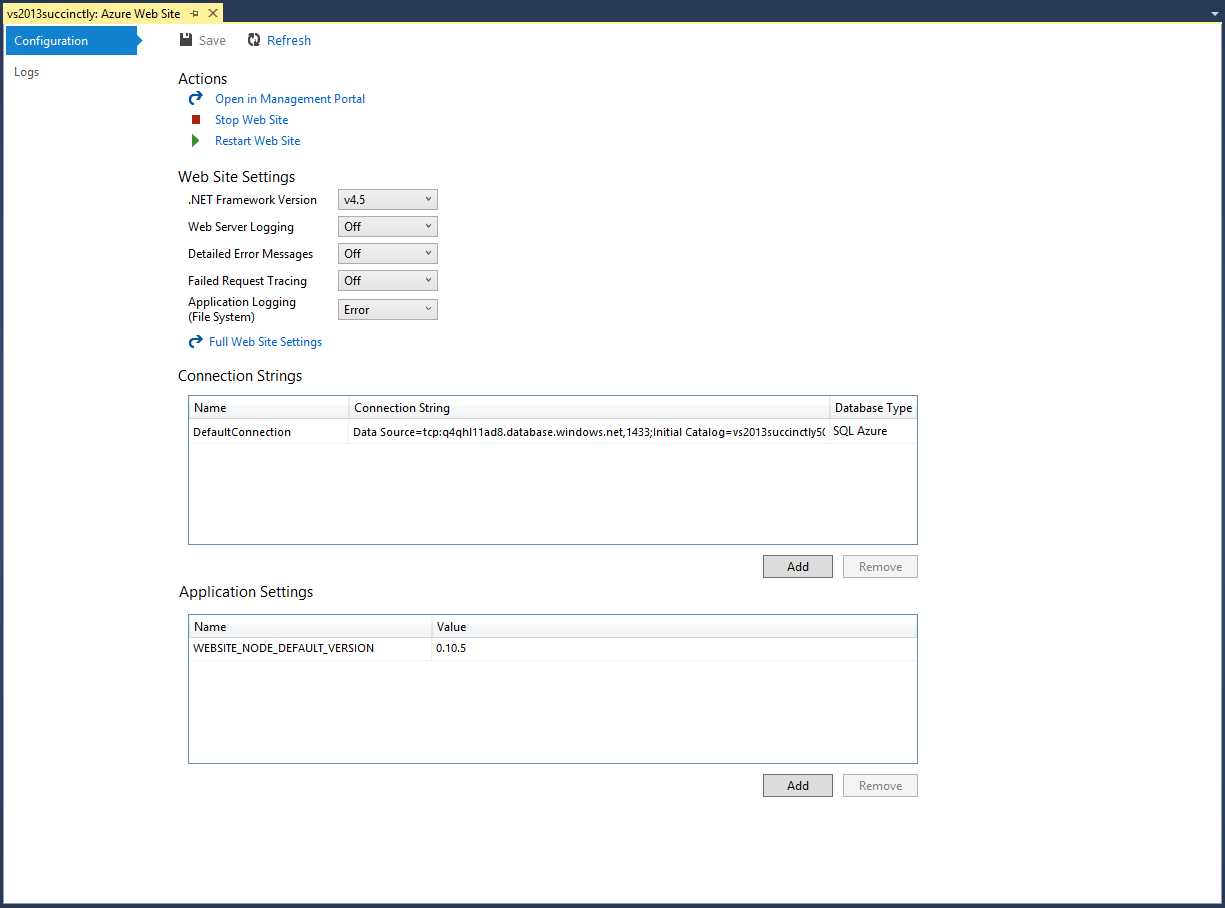Click the Open in Management Portal arrow icon
The image size is (1225, 908).
tap(195, 98)
